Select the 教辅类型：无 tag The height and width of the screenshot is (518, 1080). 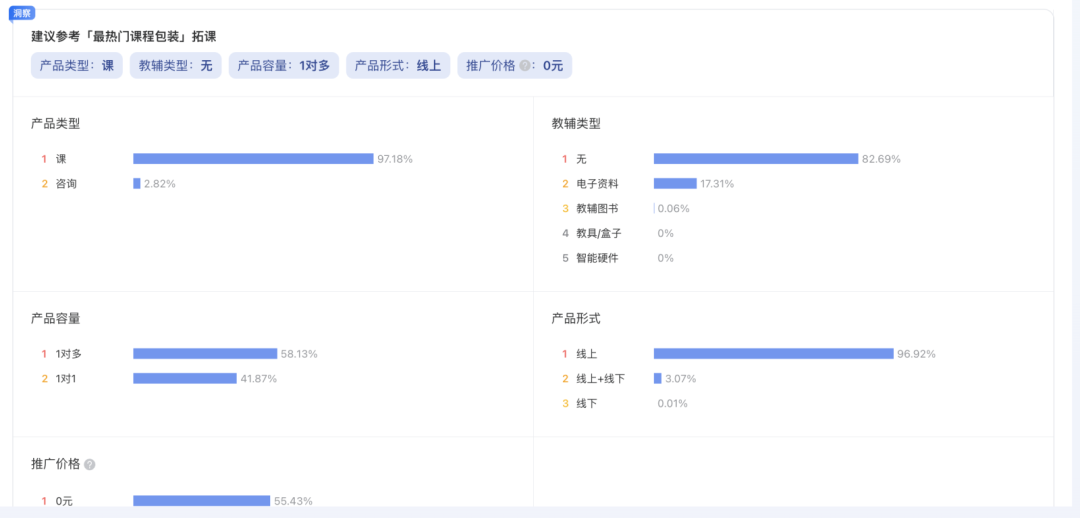pyautogui.click(x=175, y=66)
